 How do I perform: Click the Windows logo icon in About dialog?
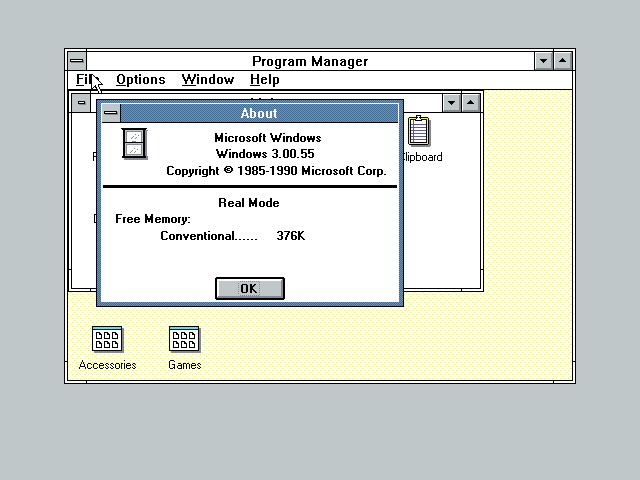[134, 144]
